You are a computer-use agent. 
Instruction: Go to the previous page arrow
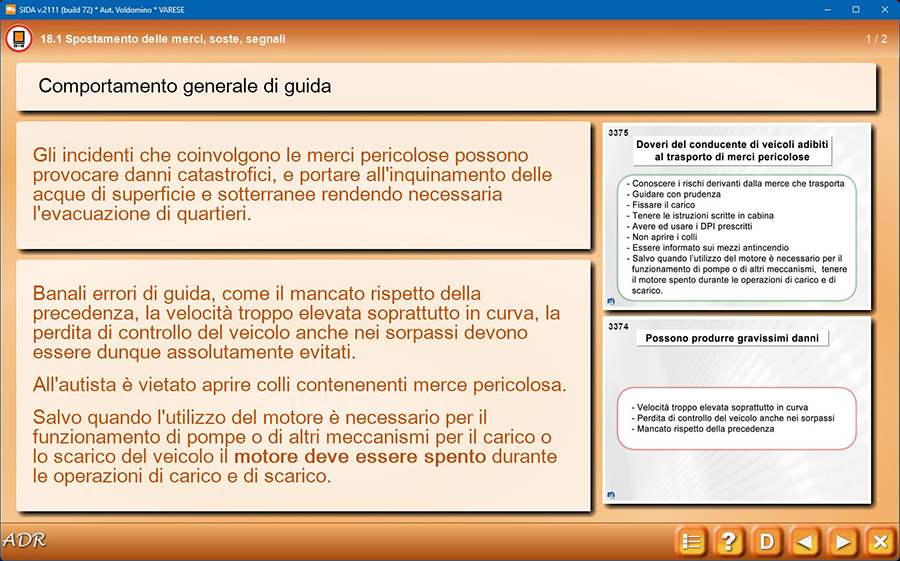tap(805, 541)
